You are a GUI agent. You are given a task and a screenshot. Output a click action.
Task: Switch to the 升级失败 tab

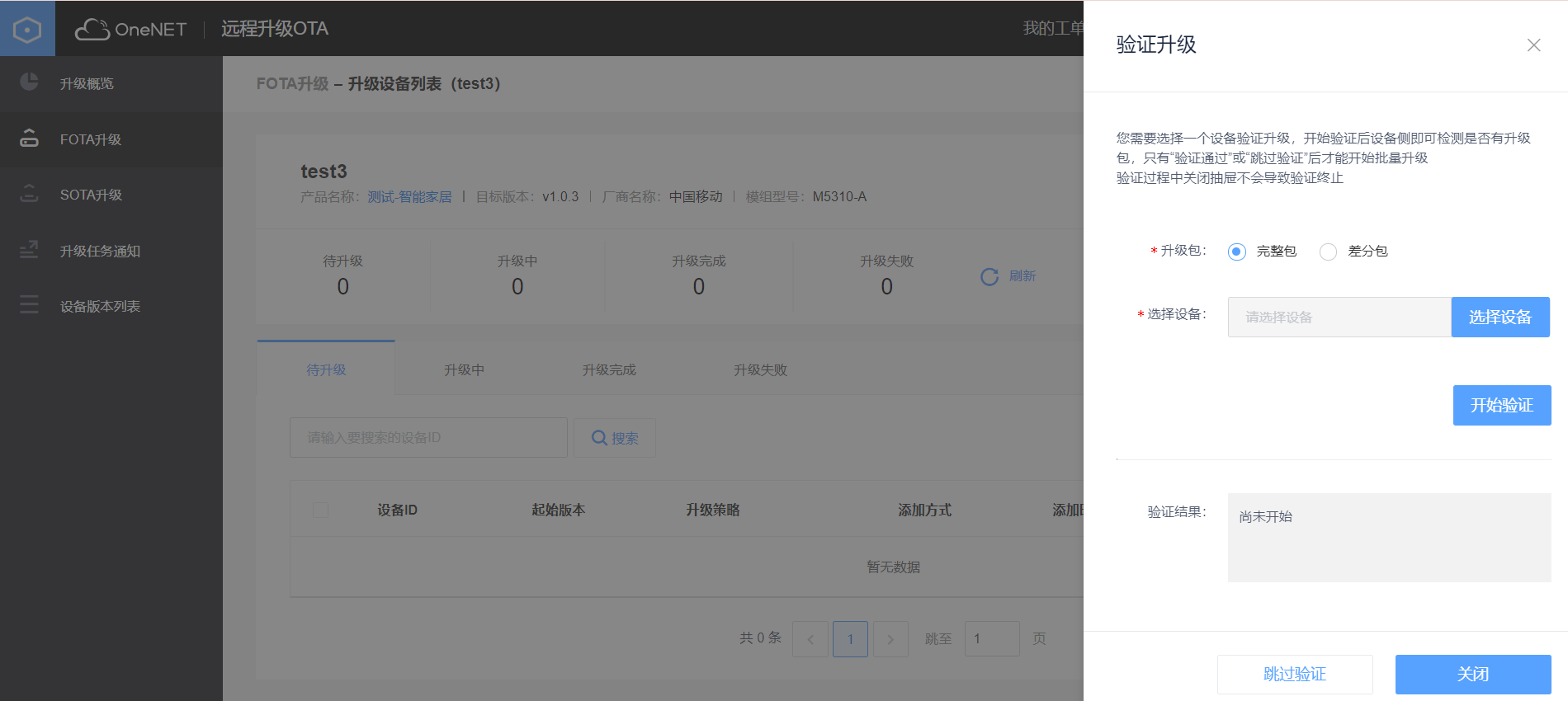[760, 369]
